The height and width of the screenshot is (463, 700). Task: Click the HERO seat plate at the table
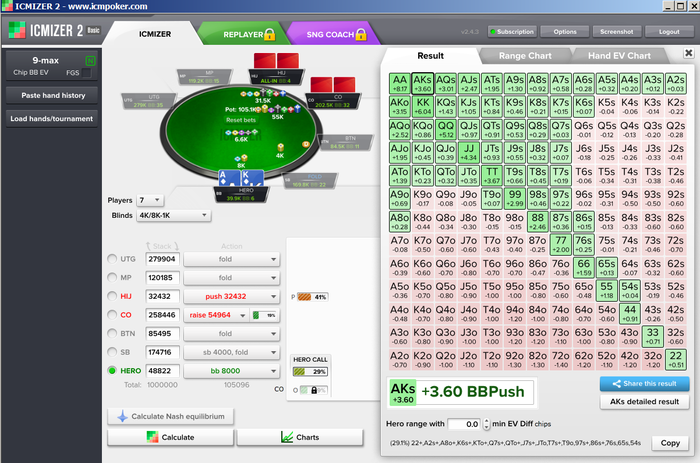(x=241, y=194)
